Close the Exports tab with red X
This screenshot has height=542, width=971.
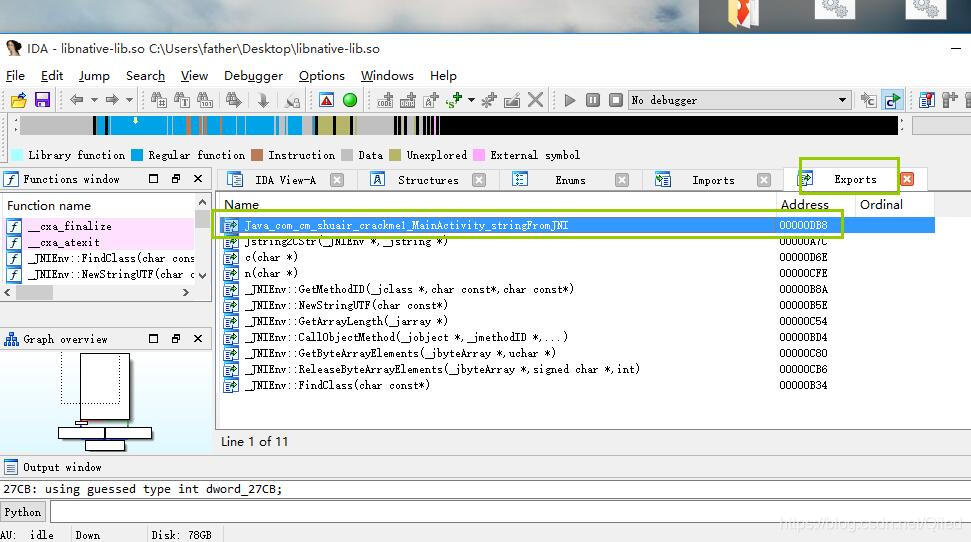907,179
